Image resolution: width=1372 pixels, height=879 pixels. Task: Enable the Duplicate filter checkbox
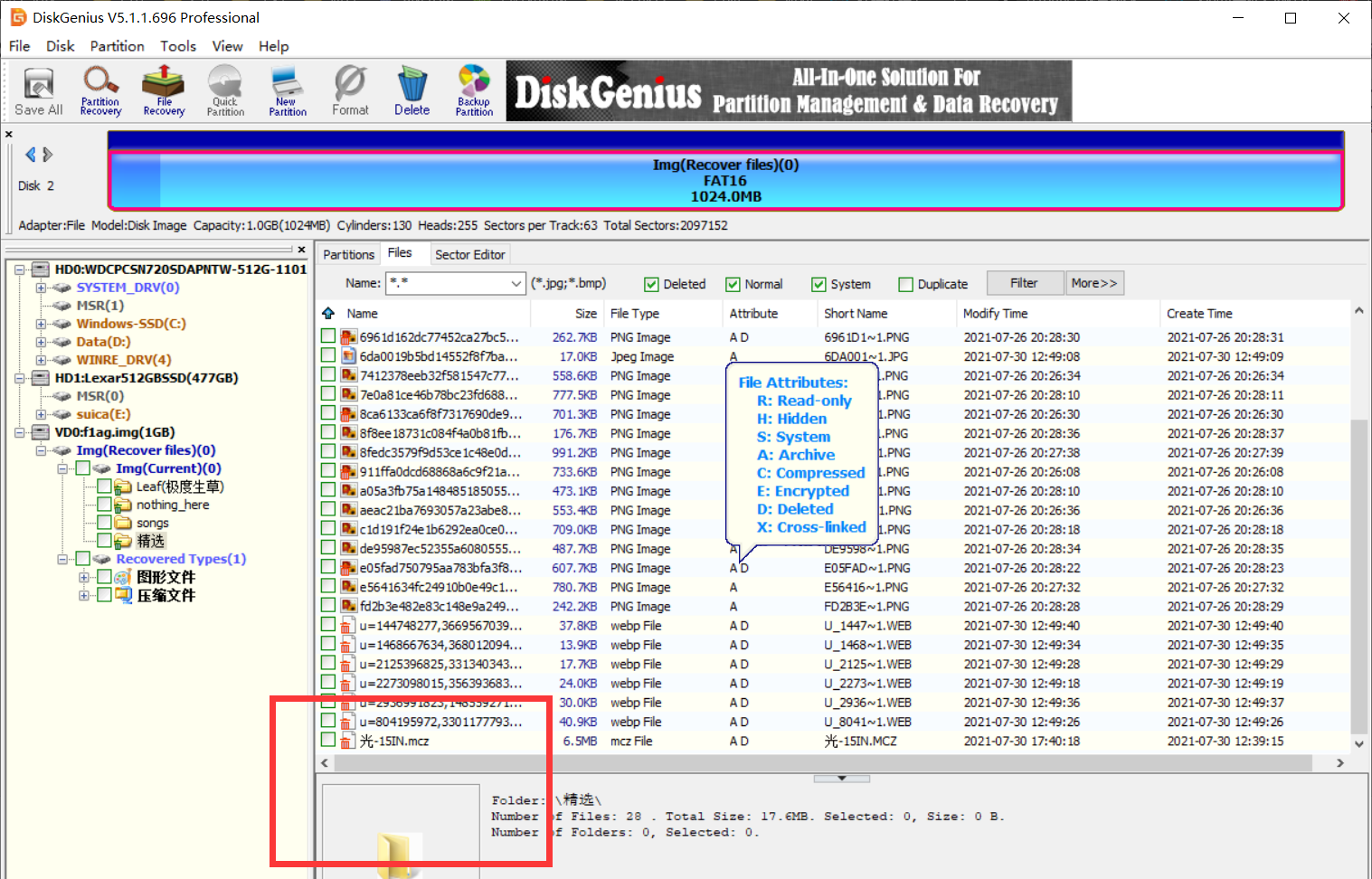click(x=905, y=284)
